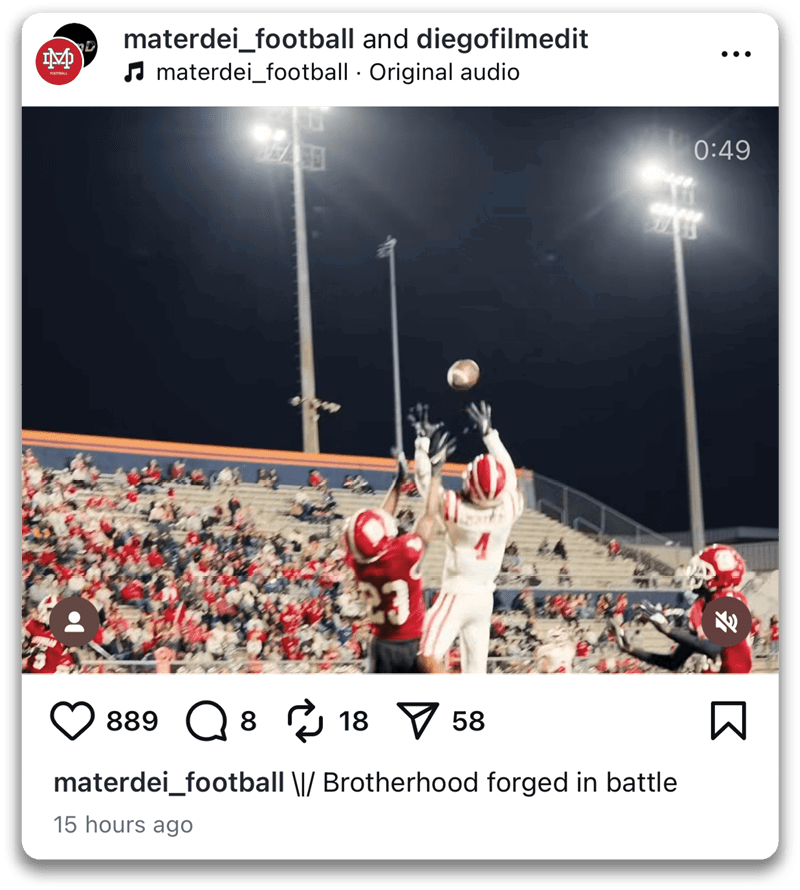800x890 pixels.
Task: Click the materdei_football audio attribution name
Action: 252,73
